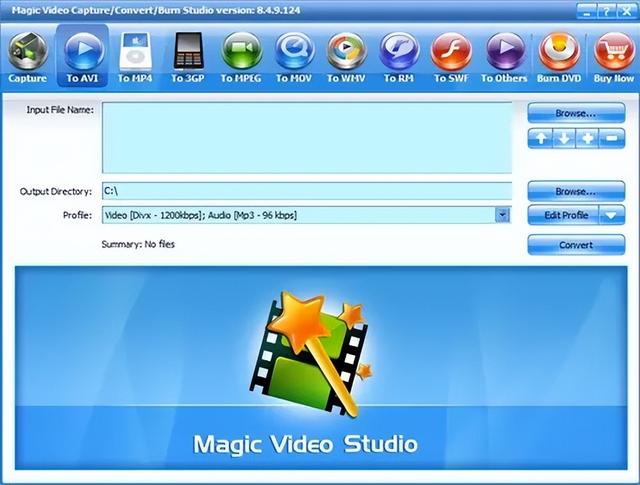Click the Summary: No files text
The height and width of the screenshot is (485, 640).
click(x=138, y=244)
